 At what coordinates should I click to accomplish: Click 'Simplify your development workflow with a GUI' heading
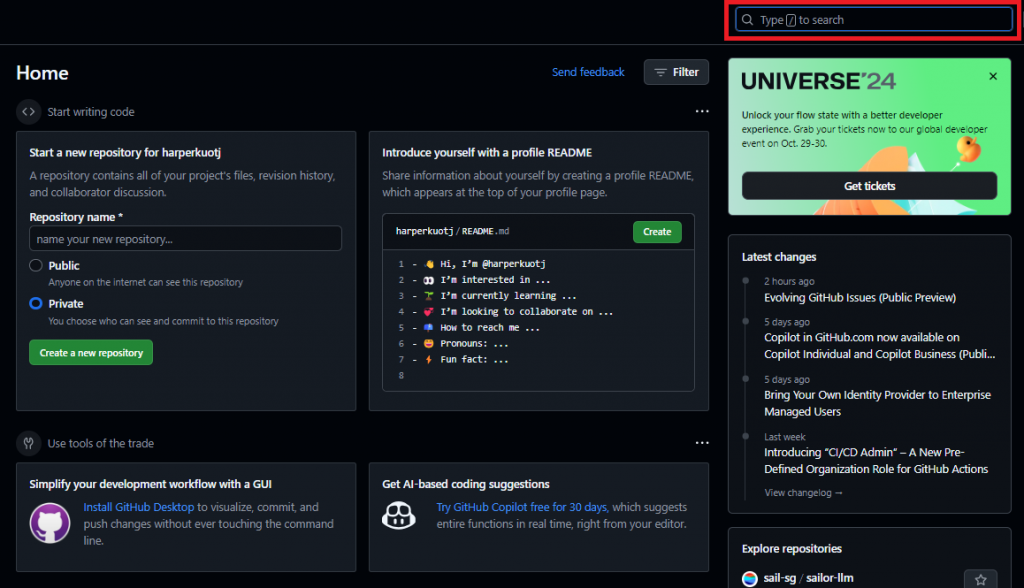point(150,484)
